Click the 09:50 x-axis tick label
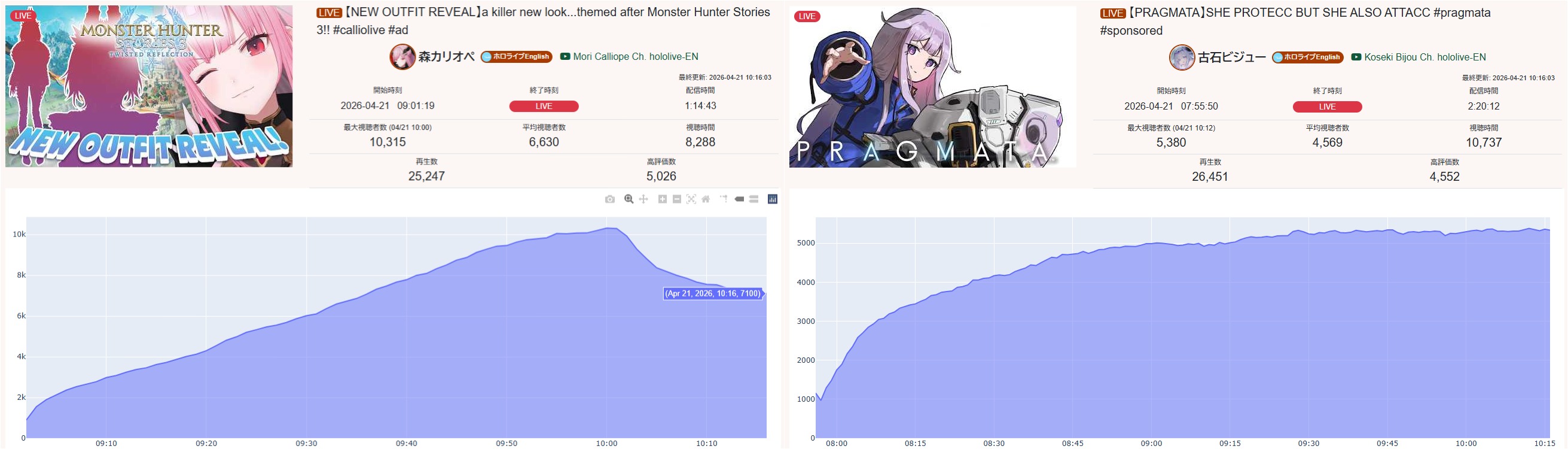This screenshot has height=449, width=1568. pyautogui.click(x=507, y=444)
